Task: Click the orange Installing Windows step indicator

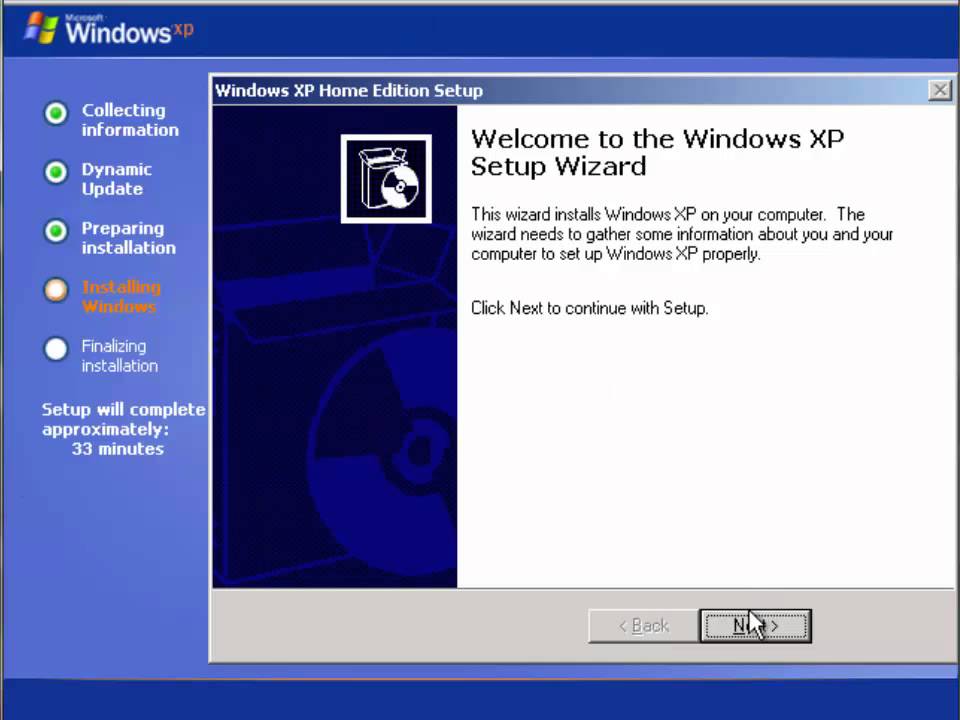Action: (x=56, y=290)
